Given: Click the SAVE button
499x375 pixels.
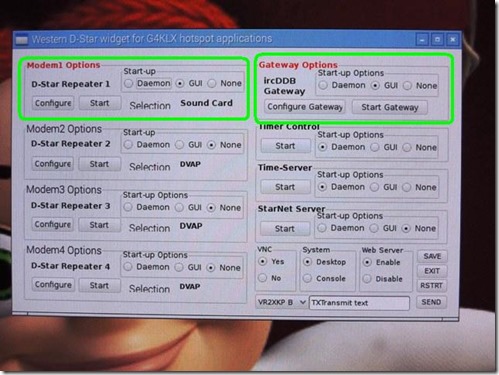Looking at the screenshot, I should [x=432, y=256].
